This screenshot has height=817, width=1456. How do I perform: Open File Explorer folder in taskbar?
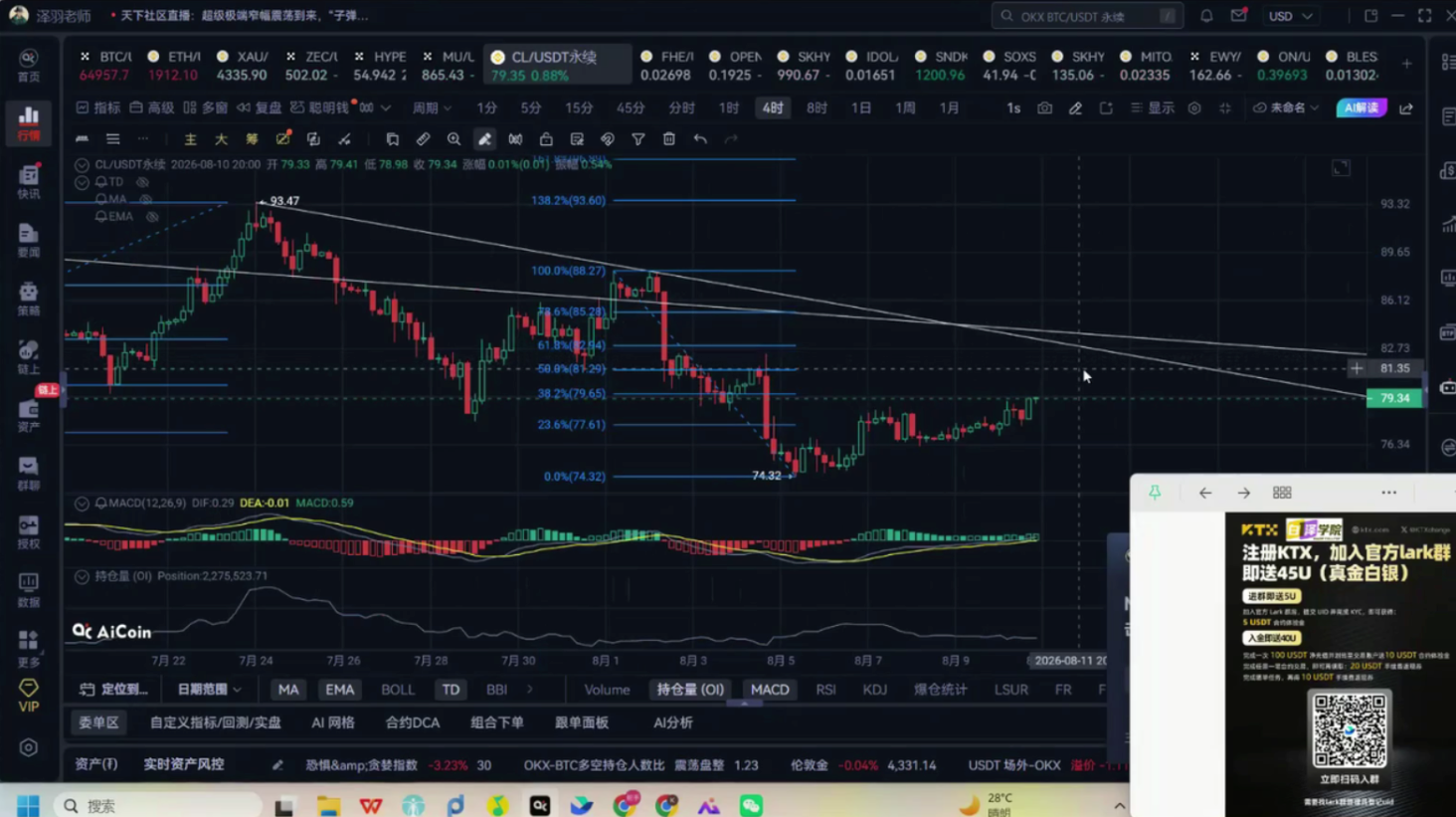[x=328, y=804]
